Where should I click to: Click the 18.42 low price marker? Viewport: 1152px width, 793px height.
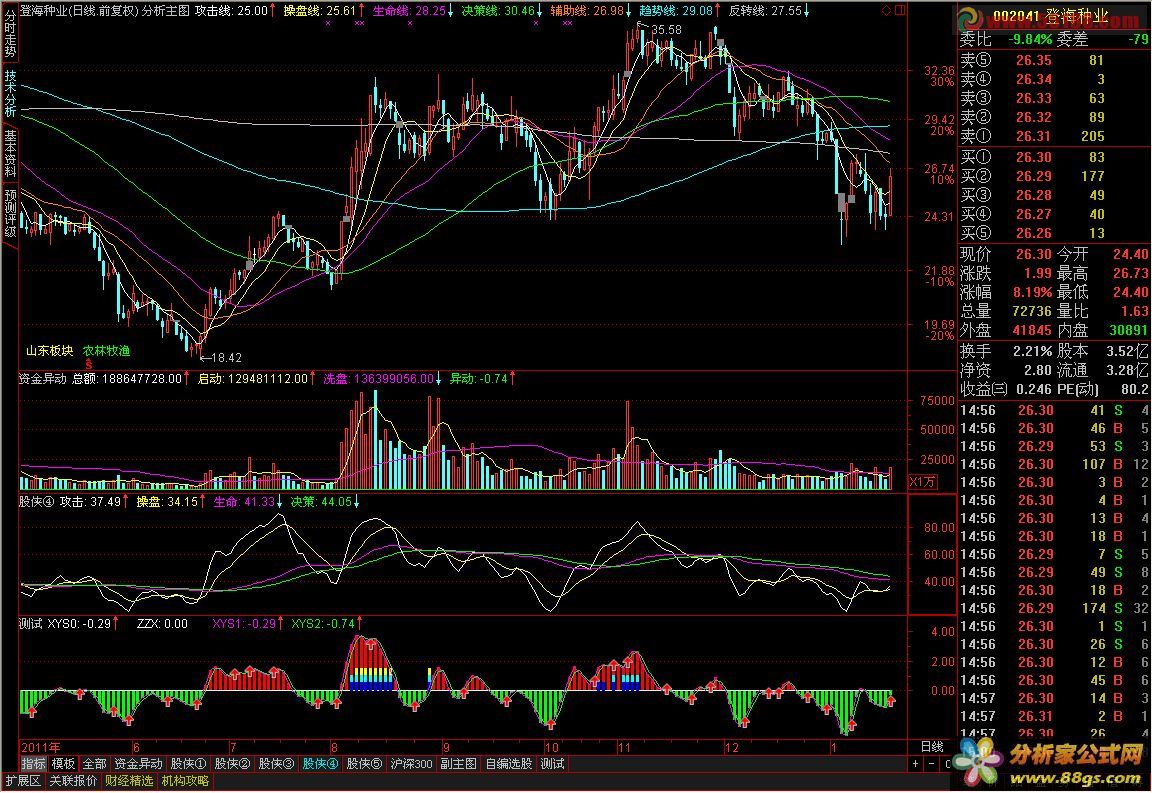(226, 358)
